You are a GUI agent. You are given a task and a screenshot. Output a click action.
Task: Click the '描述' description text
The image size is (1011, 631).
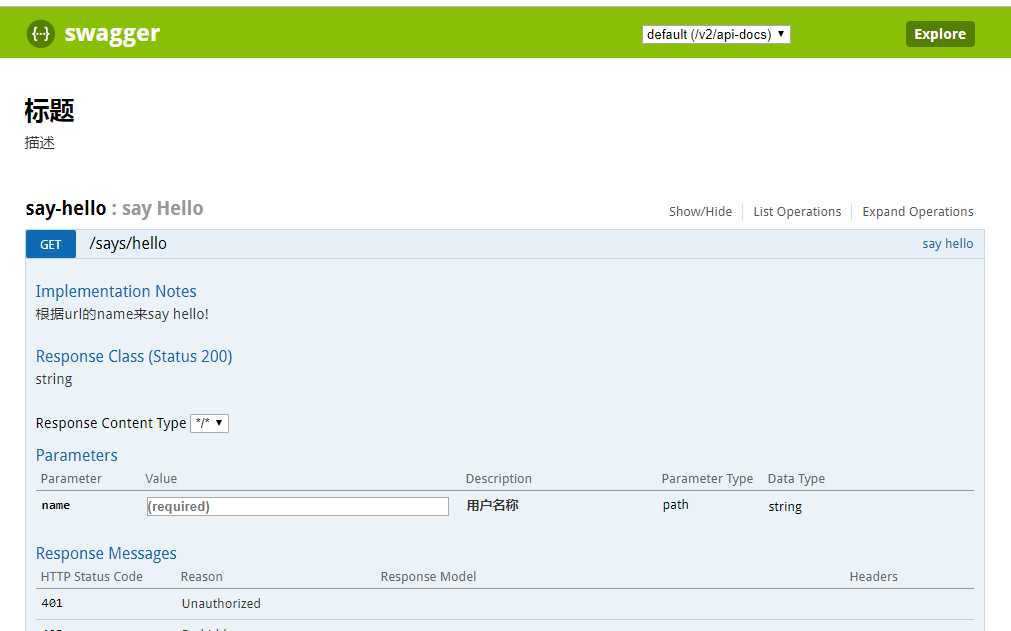[x=39, y=142]
